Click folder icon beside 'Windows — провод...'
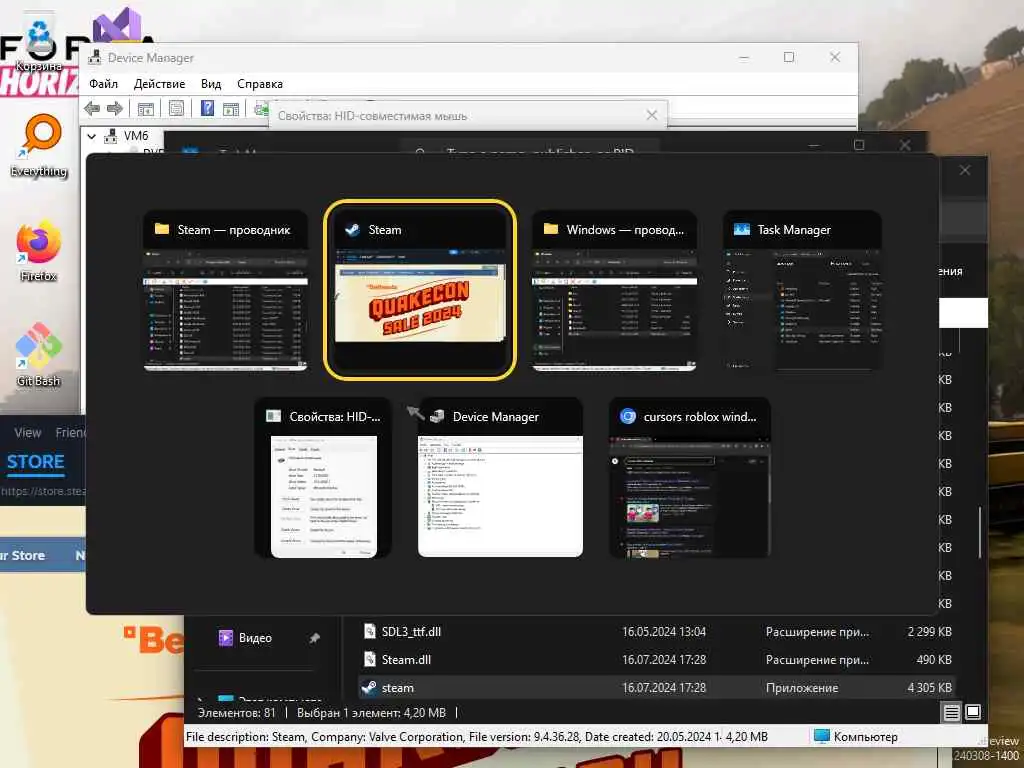This screenshot has width=1024, height=768. click(x=551, y=229)
